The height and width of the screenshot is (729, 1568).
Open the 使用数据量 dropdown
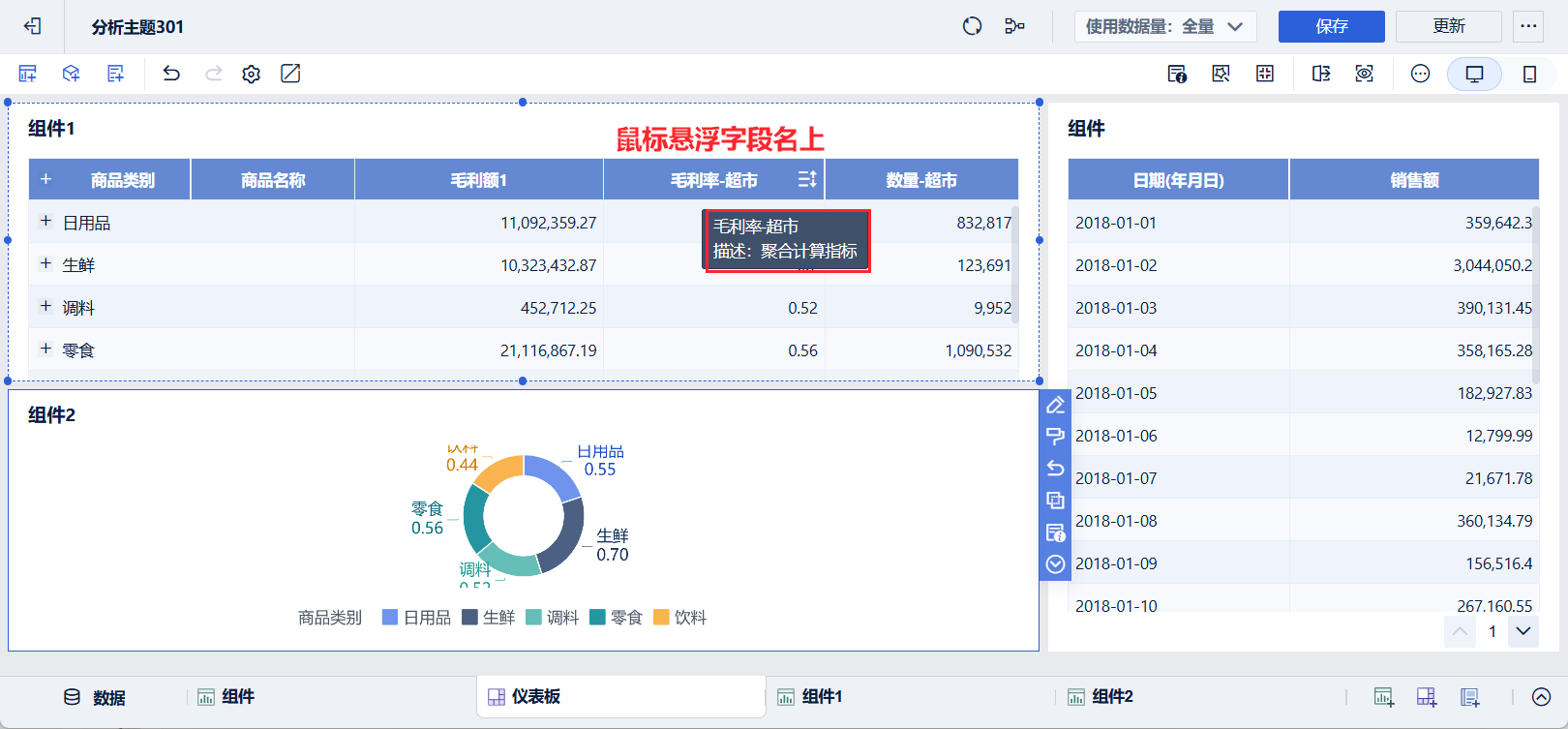click(1165, 26)
